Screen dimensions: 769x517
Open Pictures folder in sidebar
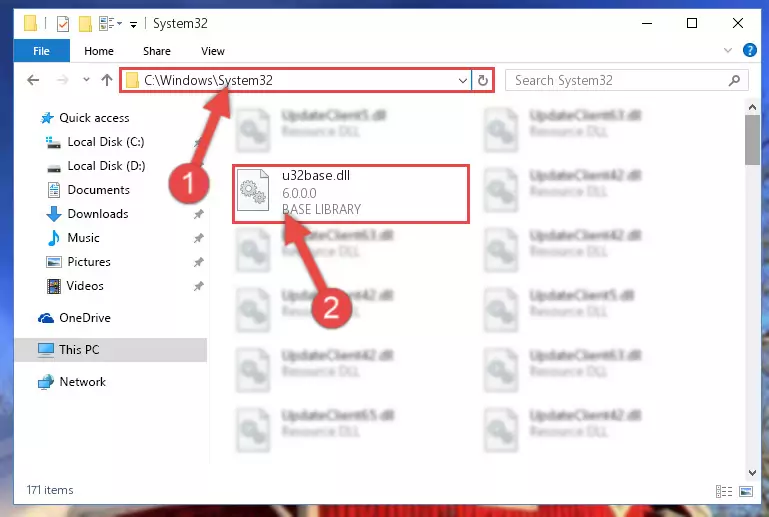89,262
